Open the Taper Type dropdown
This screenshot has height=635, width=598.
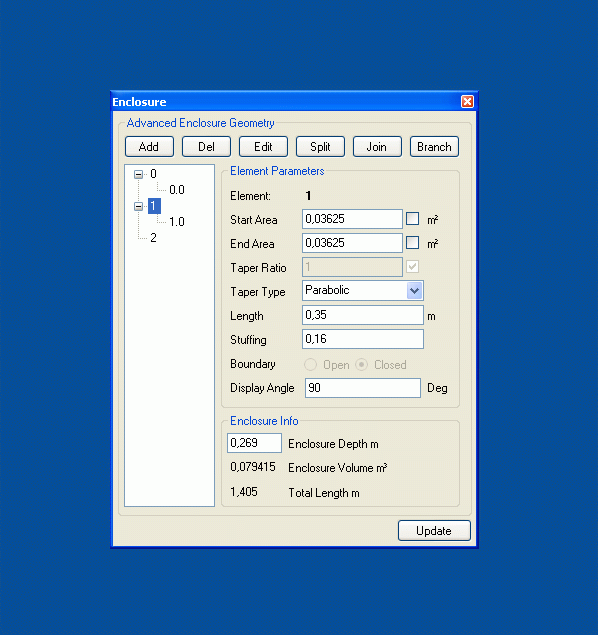click(414, 290)
